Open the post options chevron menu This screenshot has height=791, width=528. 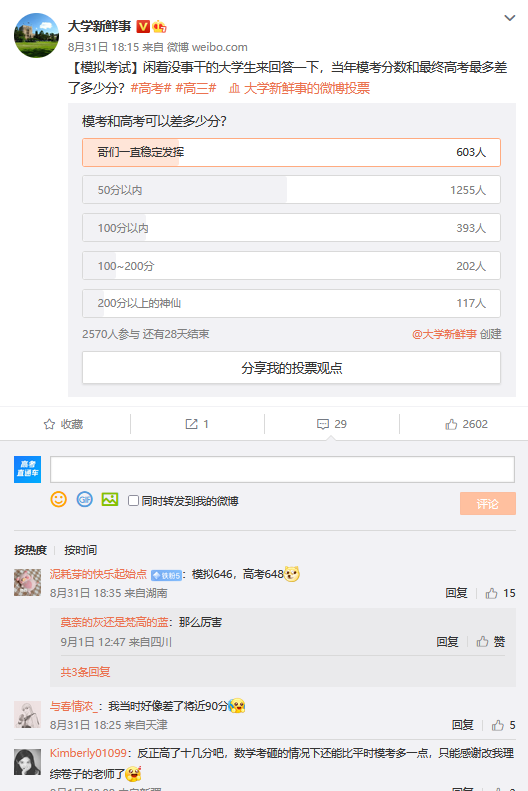510,18
